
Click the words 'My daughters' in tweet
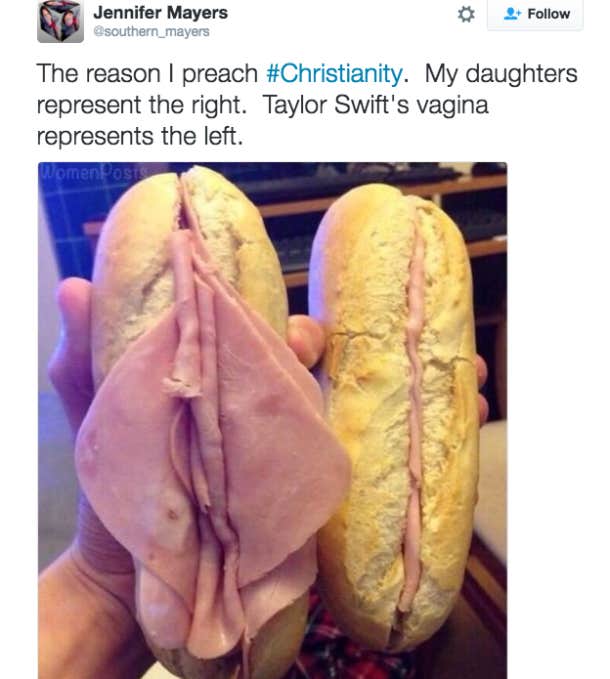pyautogui.click(x=501, y=74)
